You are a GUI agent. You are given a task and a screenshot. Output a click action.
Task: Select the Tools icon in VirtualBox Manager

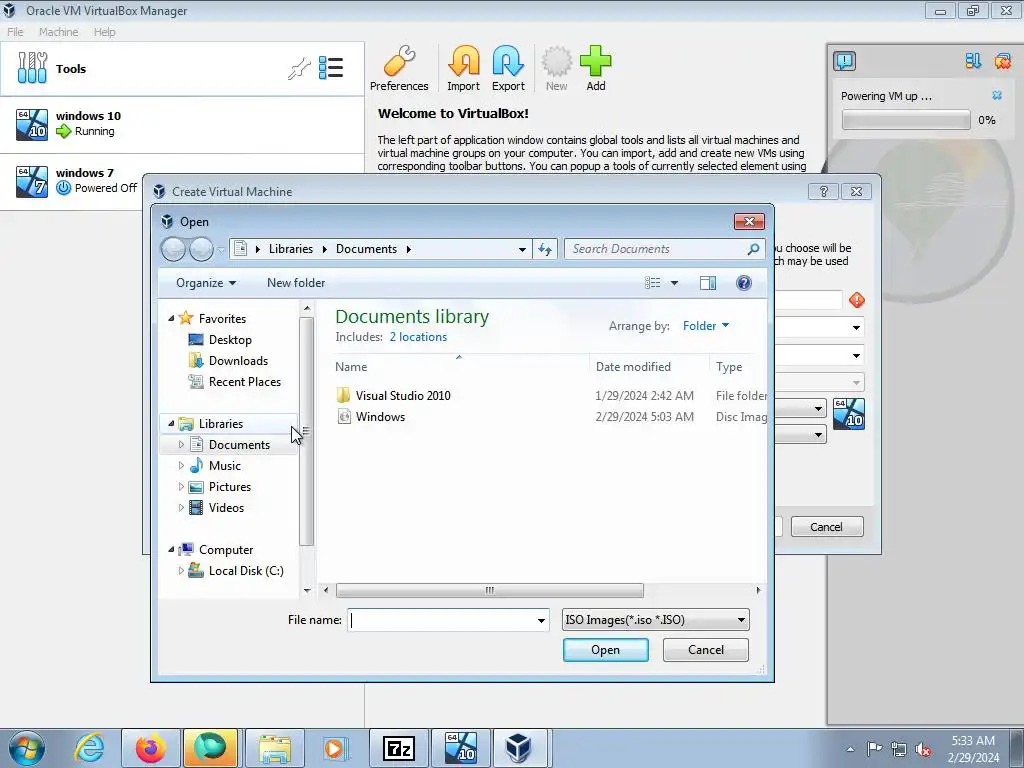pos(32,68)
